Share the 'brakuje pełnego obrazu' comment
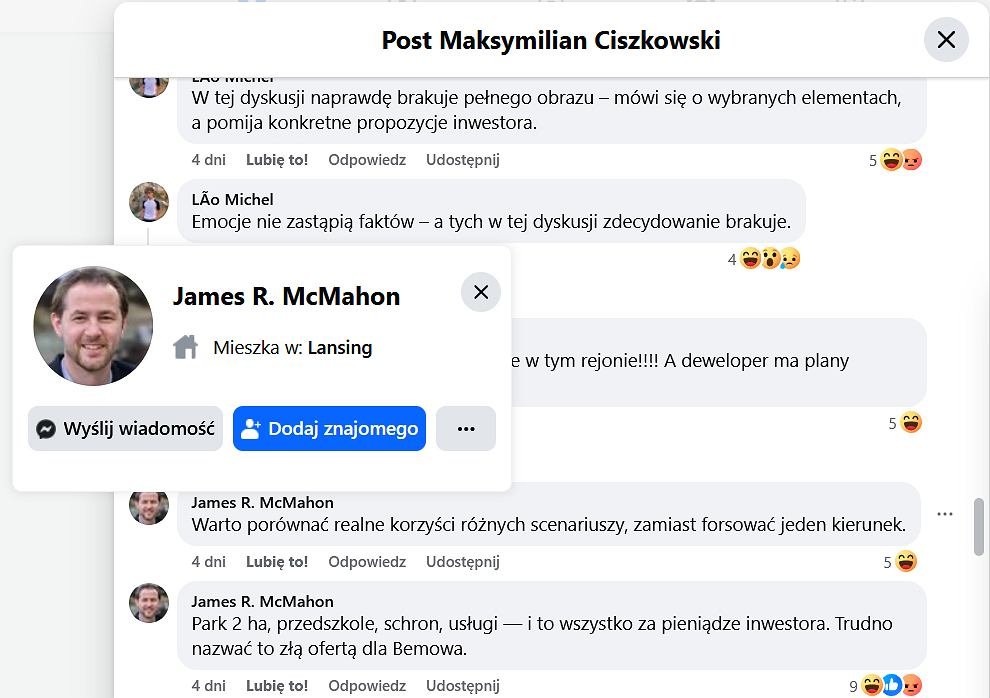Screen dimensions: 990x698 tap(463, 160)
